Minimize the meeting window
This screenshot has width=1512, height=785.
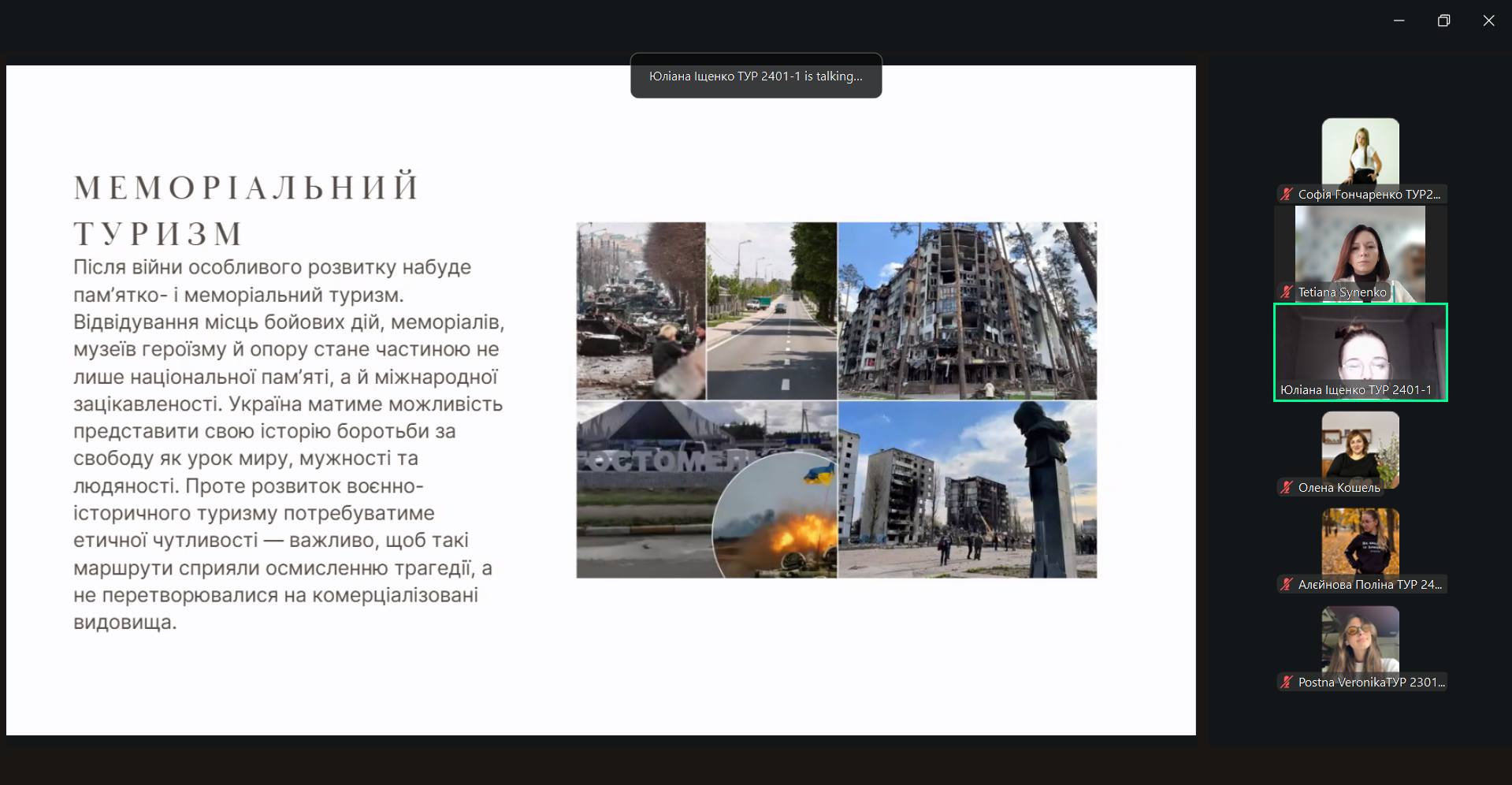[x=1399, y=20]
